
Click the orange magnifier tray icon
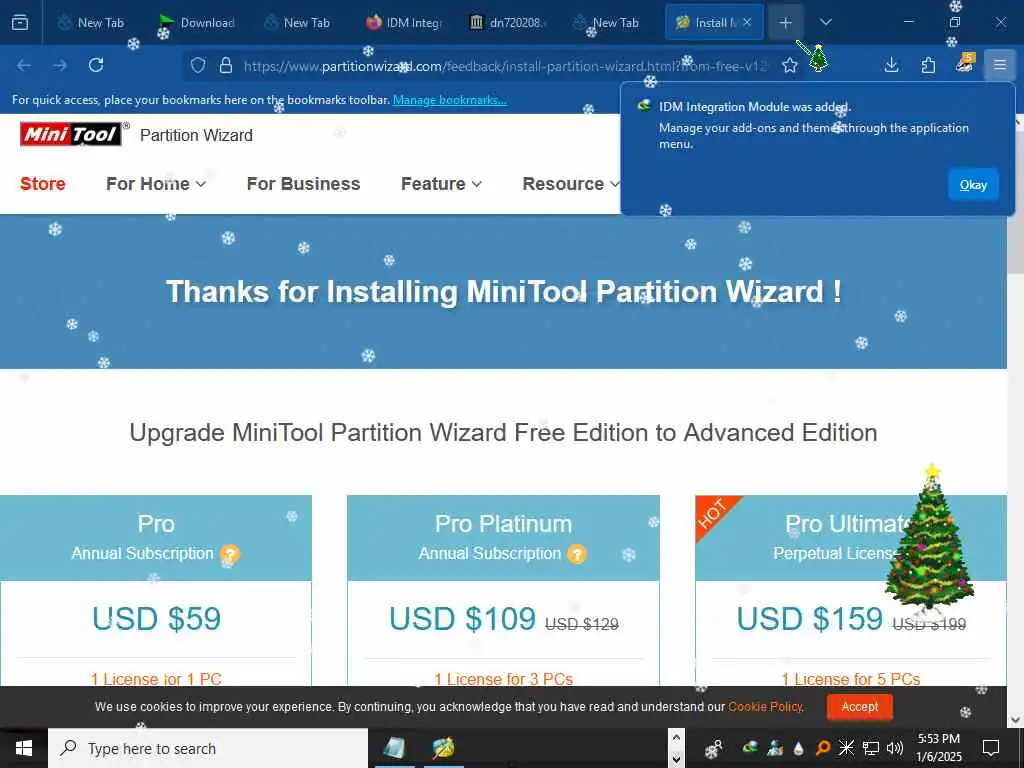(x=823, y=748)
